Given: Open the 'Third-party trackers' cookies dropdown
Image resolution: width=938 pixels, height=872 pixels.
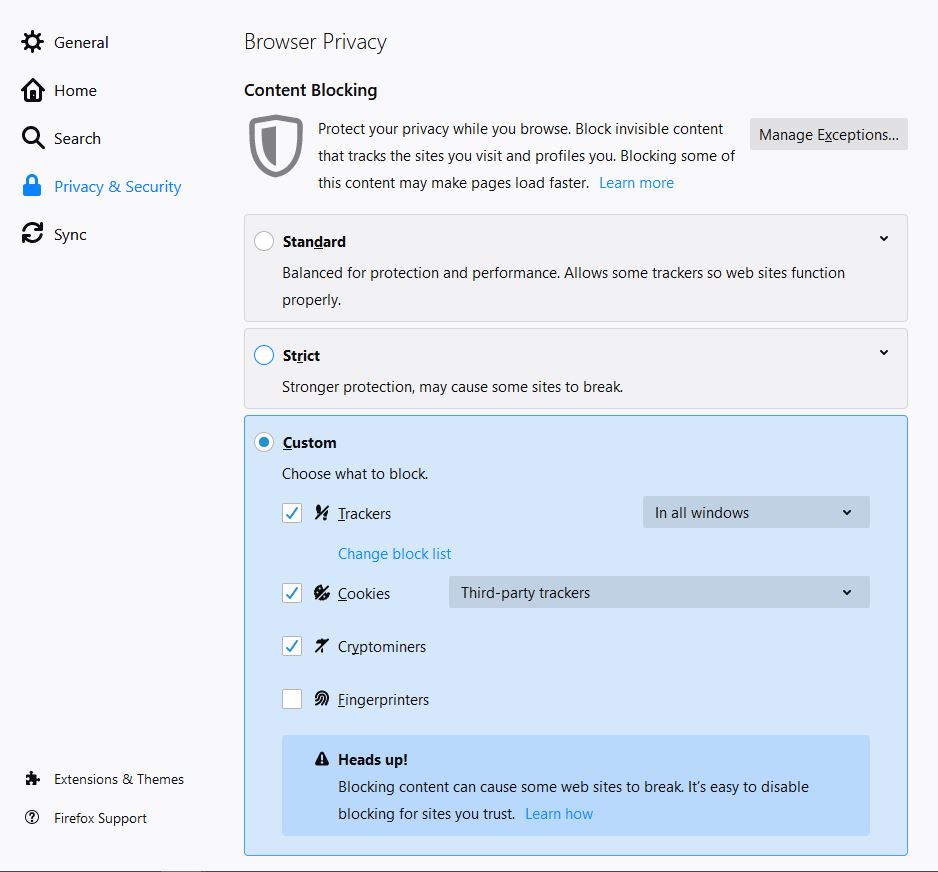Looking at the screenshot, I should point(658,593).
